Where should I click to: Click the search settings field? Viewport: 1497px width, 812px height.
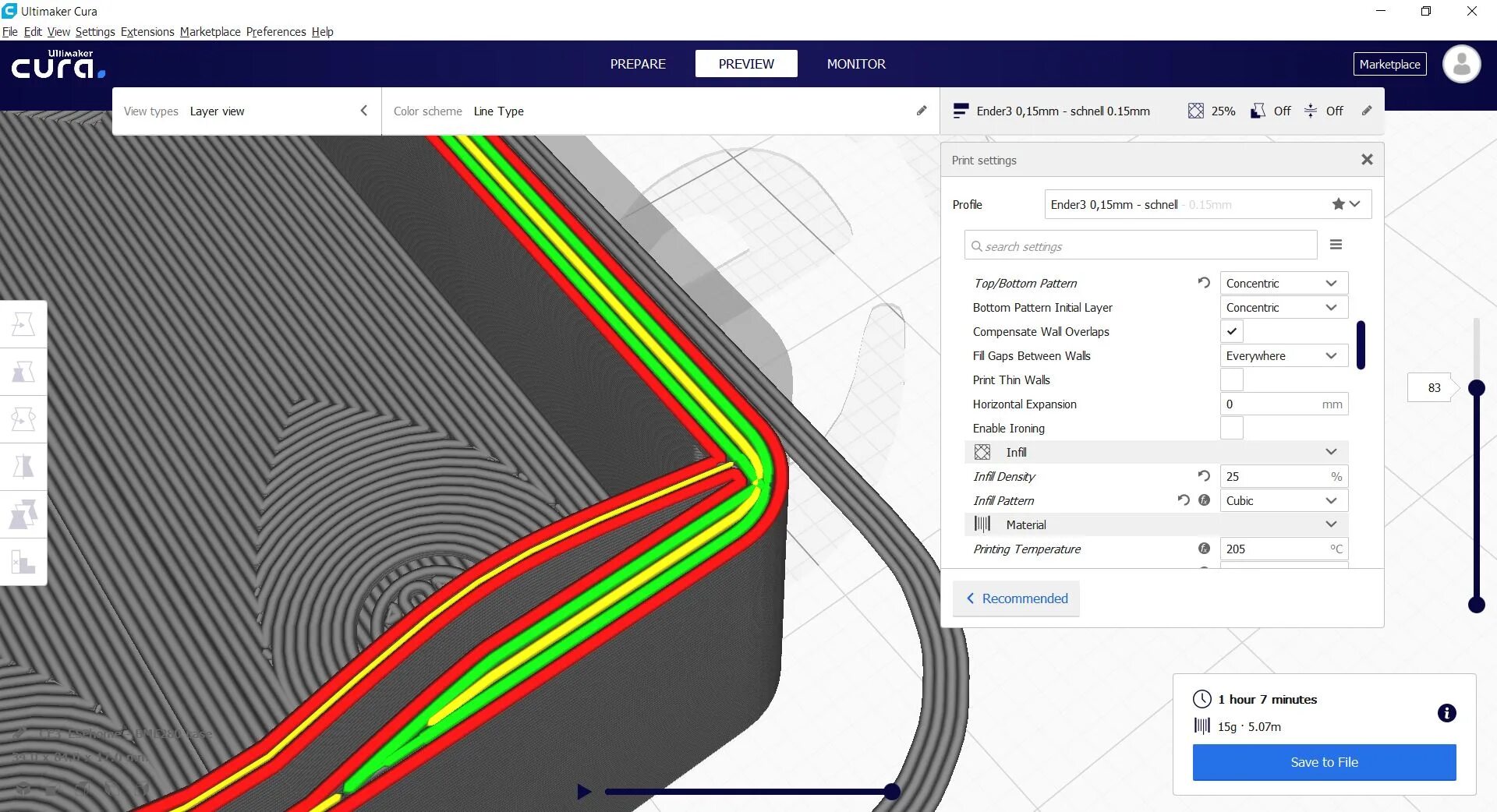[1141, 245]
